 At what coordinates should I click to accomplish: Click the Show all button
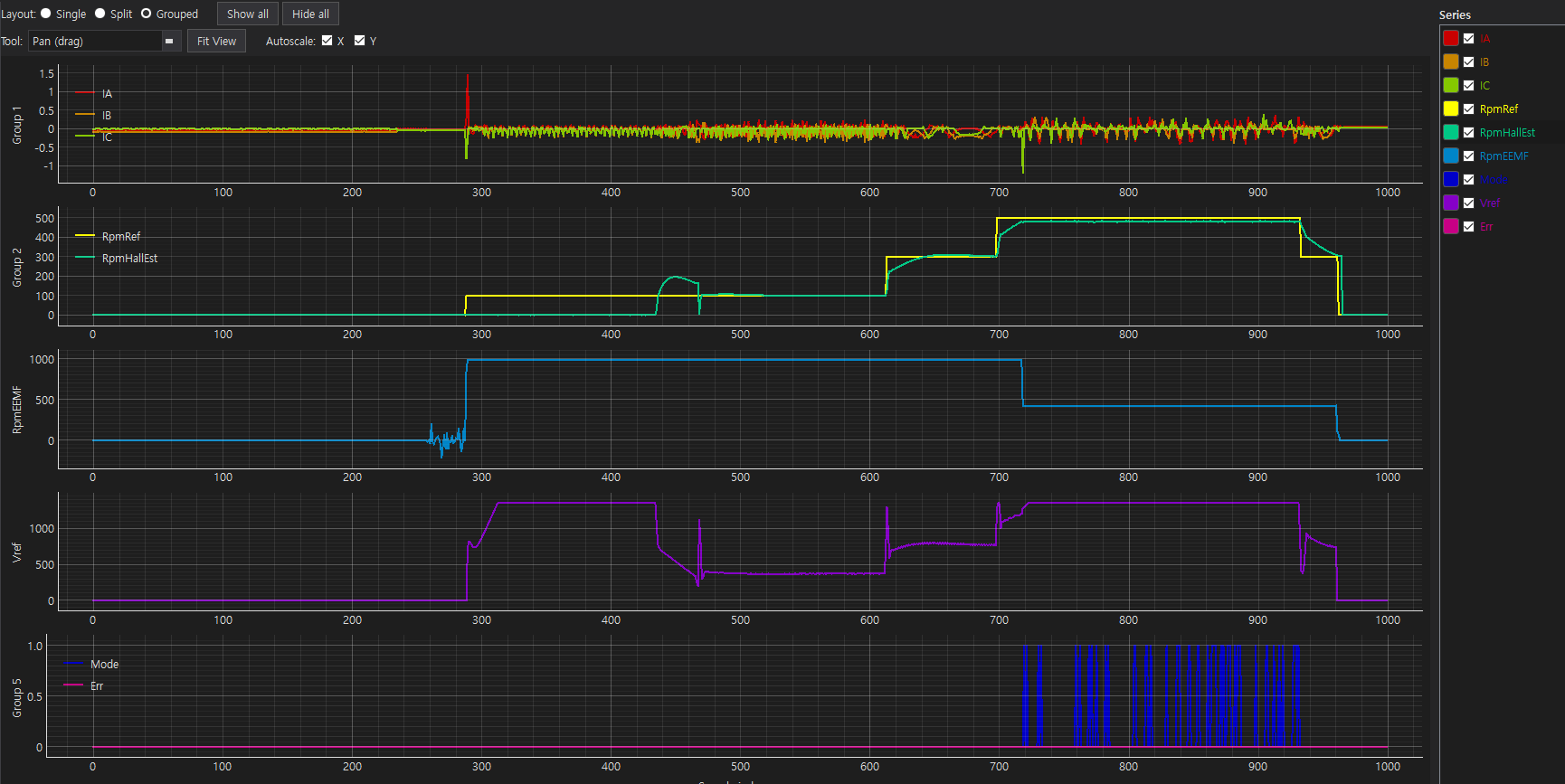[x=248, y=14]
